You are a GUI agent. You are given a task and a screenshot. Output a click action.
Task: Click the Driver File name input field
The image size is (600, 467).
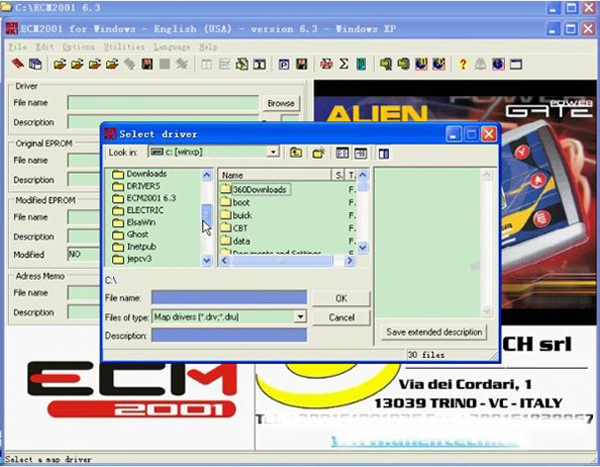pyautogui.click(x=163, y=103)
